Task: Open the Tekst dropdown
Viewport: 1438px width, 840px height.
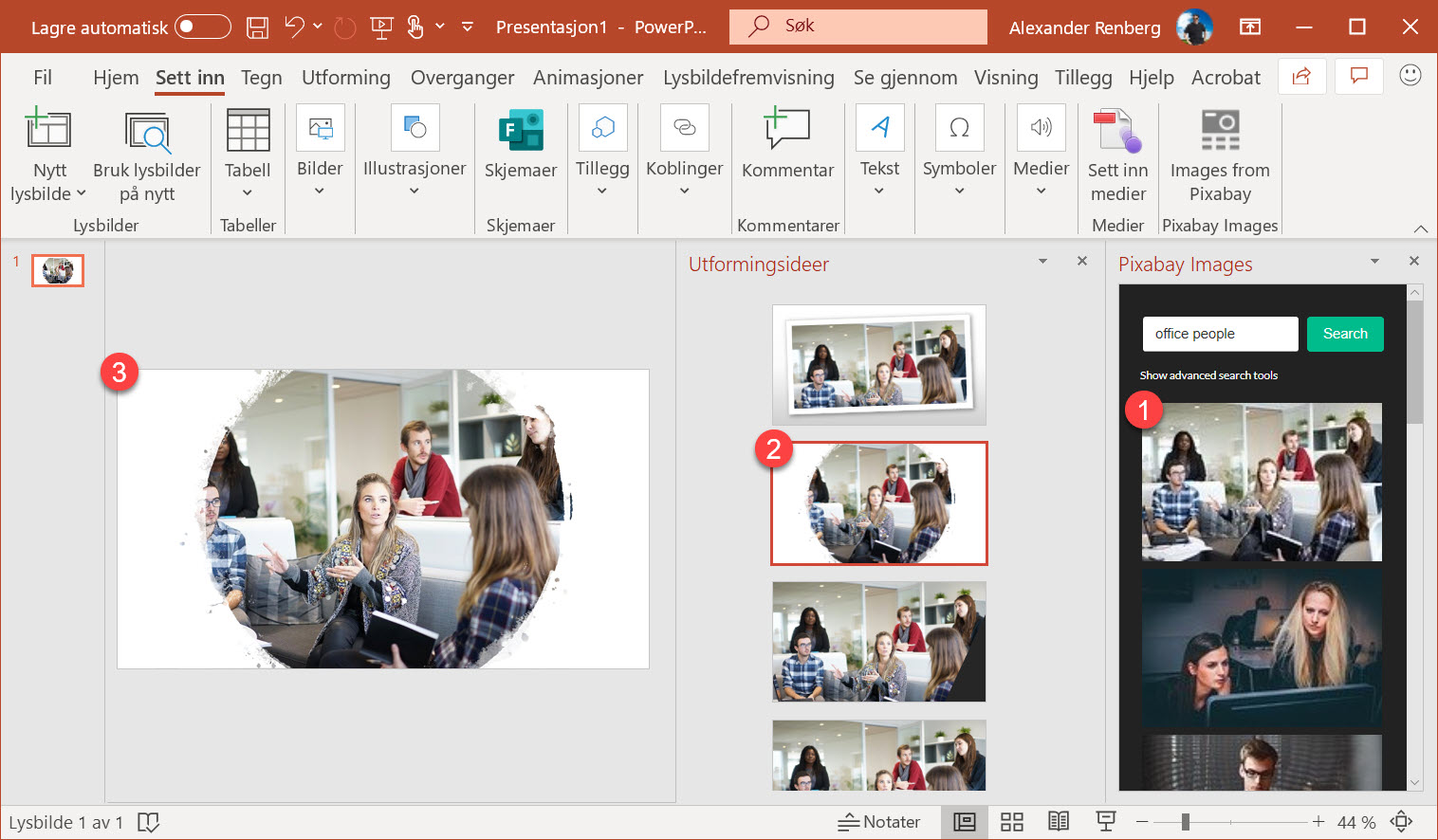Action: tap(879, 190)
